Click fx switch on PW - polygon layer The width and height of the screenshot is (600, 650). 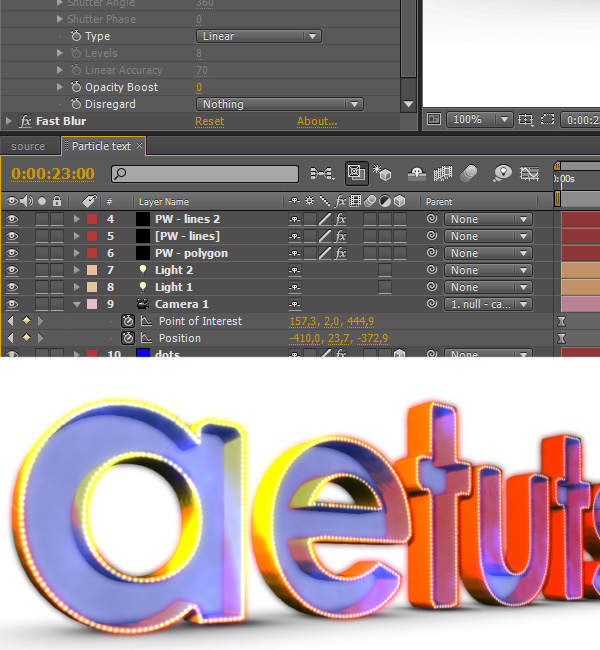click(x=340, y=253)
